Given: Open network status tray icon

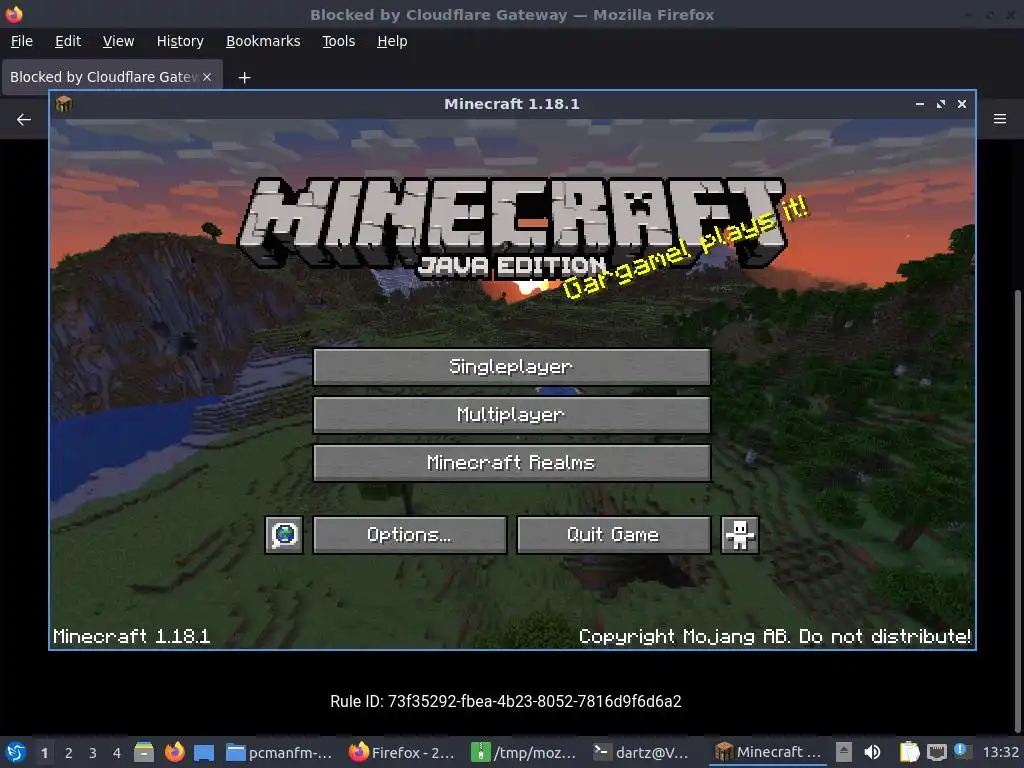Looking at the screenshot, I should (x=936, y=752).
